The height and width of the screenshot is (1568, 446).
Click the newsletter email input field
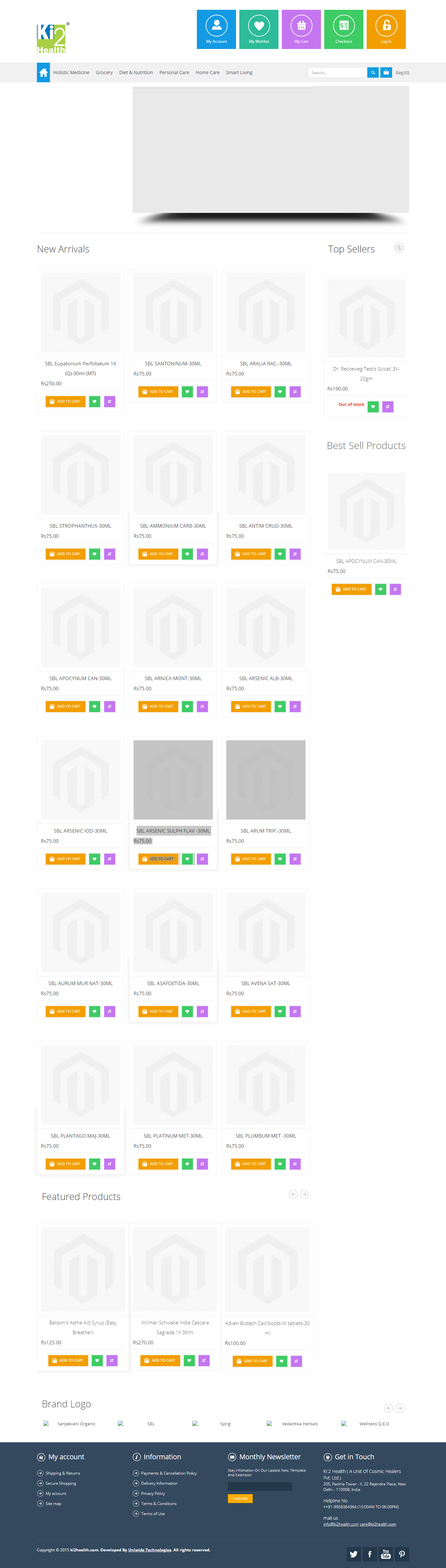coord(260,1486)
